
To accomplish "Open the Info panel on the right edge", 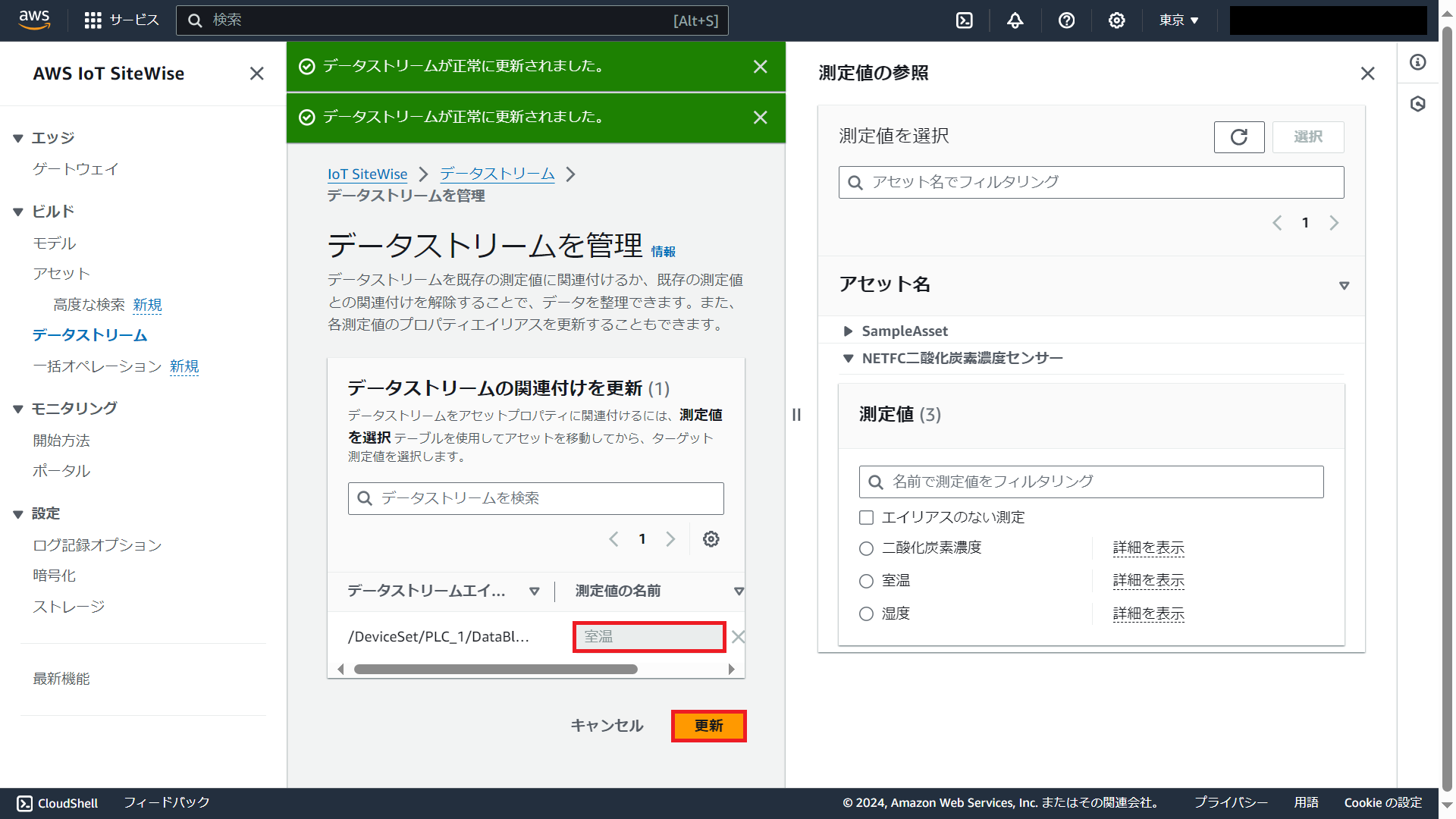I will (x=1417, y=63).
